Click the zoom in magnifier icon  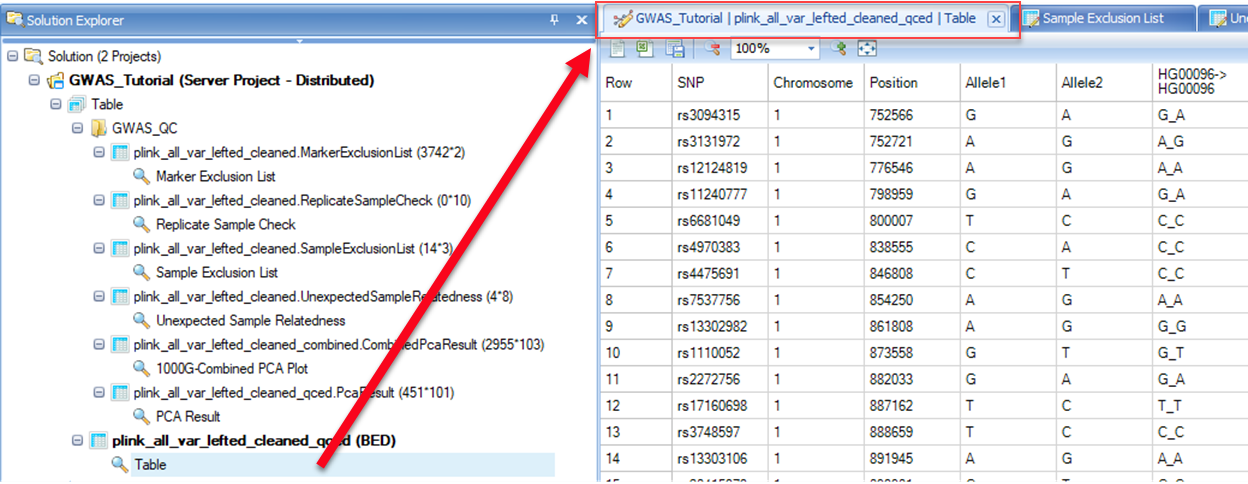pos(840,49)
